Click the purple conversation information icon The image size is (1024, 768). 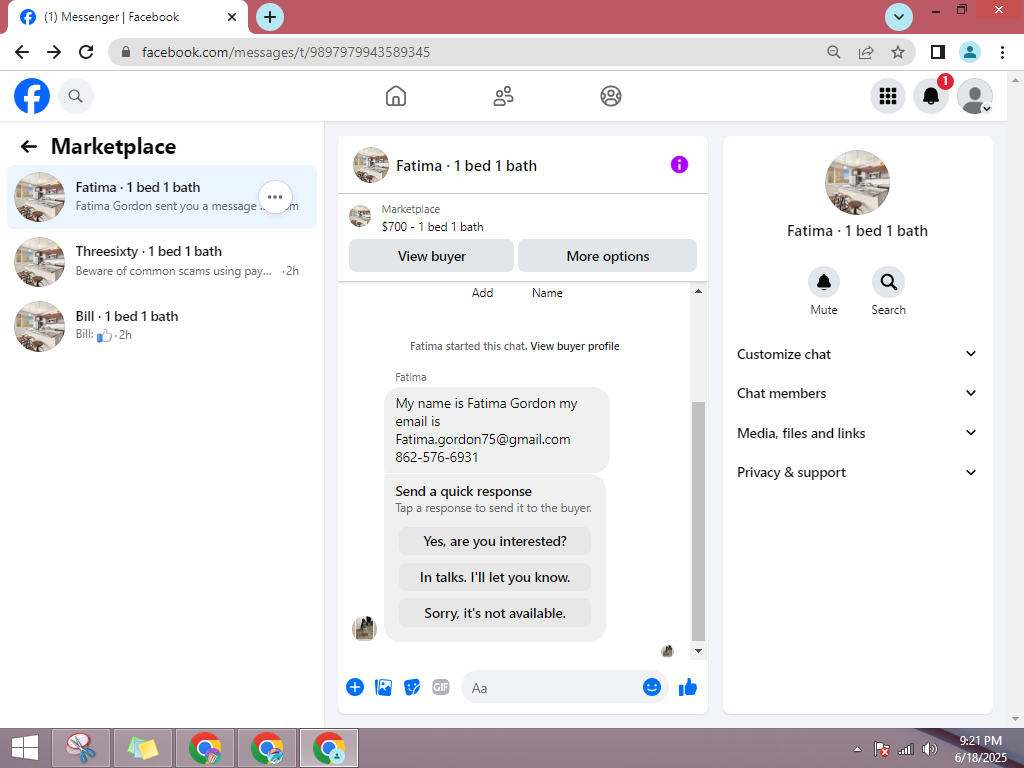tap(679, 165)
